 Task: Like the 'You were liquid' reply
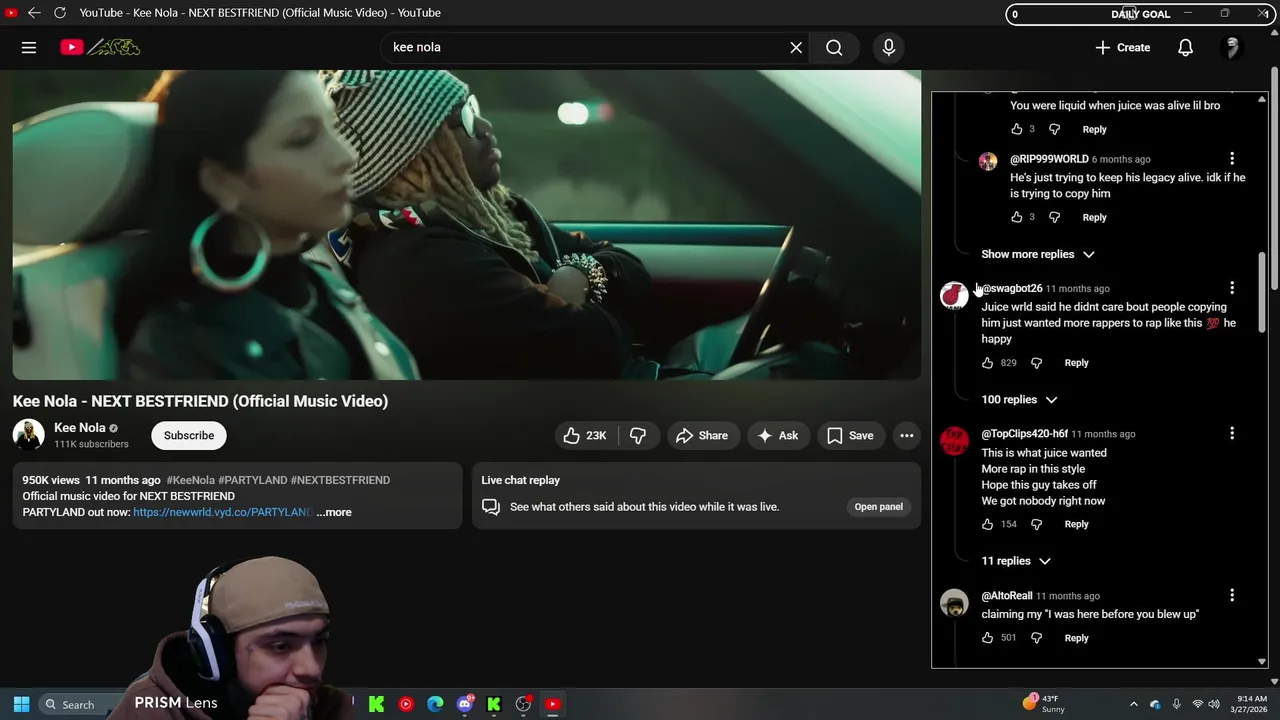click(x=1017, y=129)
